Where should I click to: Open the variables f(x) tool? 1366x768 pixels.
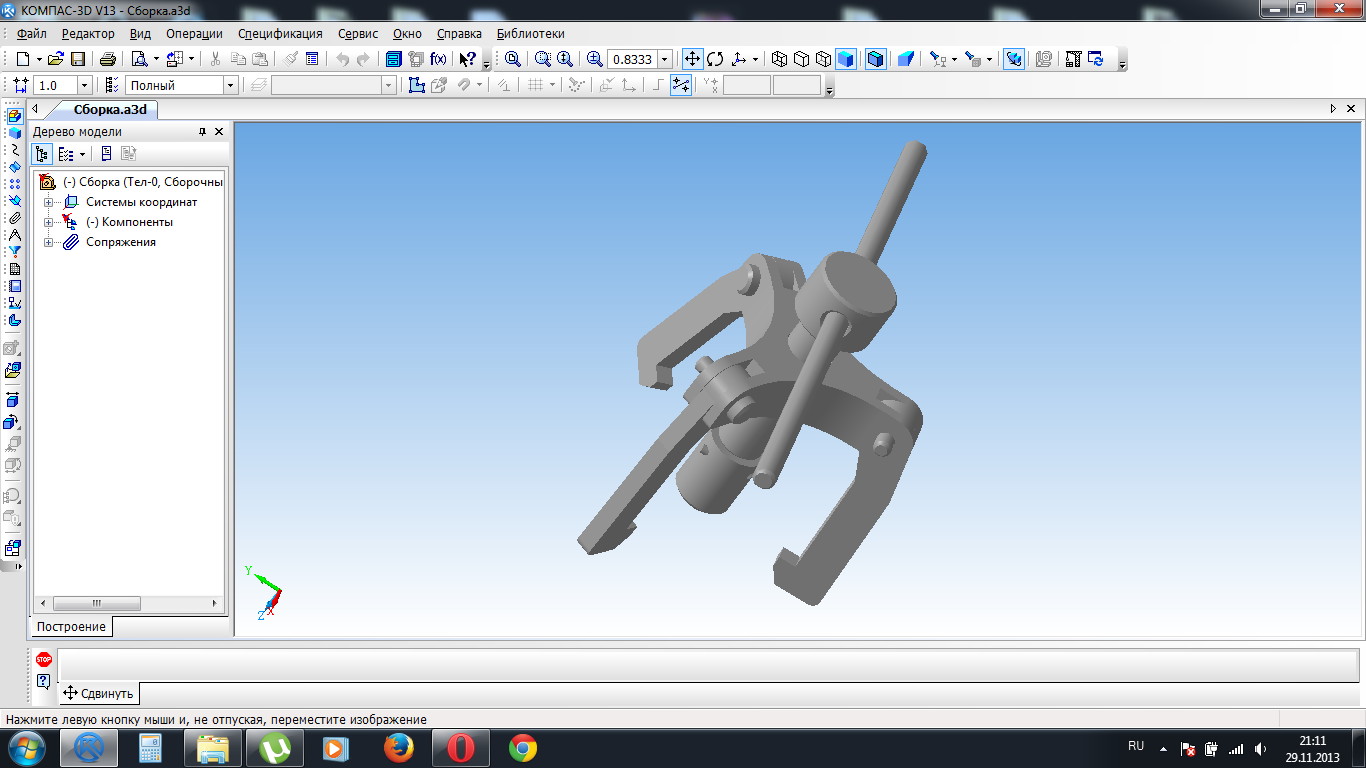438,59
